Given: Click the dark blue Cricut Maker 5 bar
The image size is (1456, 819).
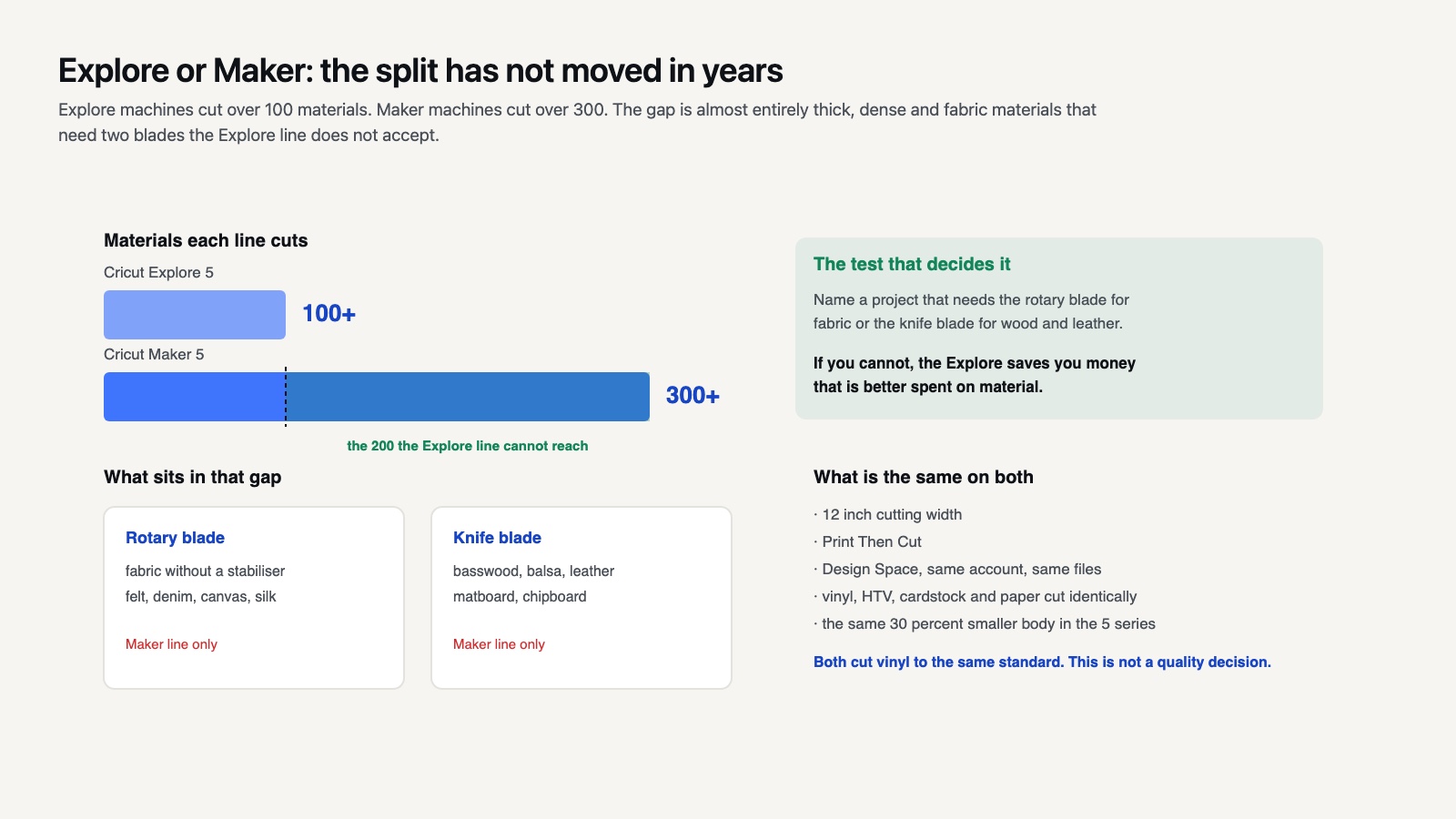Looking at the screenshot, I should (377, 397).
